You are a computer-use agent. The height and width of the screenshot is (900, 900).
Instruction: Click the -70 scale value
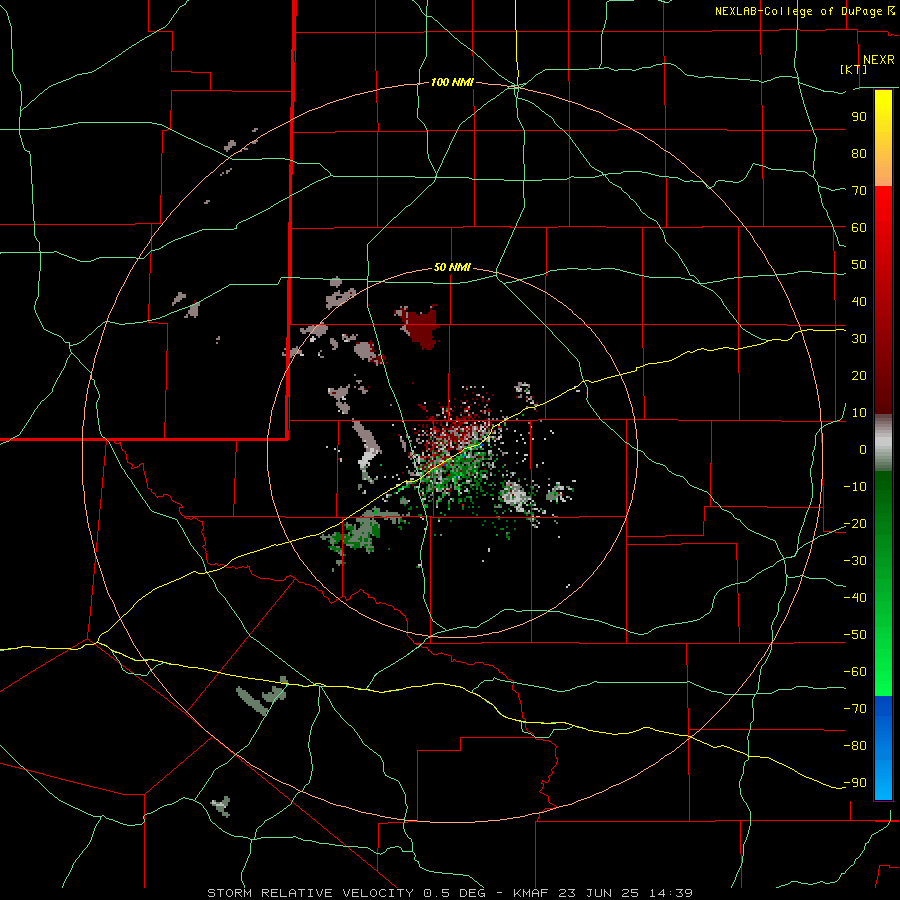pos(855,709)
